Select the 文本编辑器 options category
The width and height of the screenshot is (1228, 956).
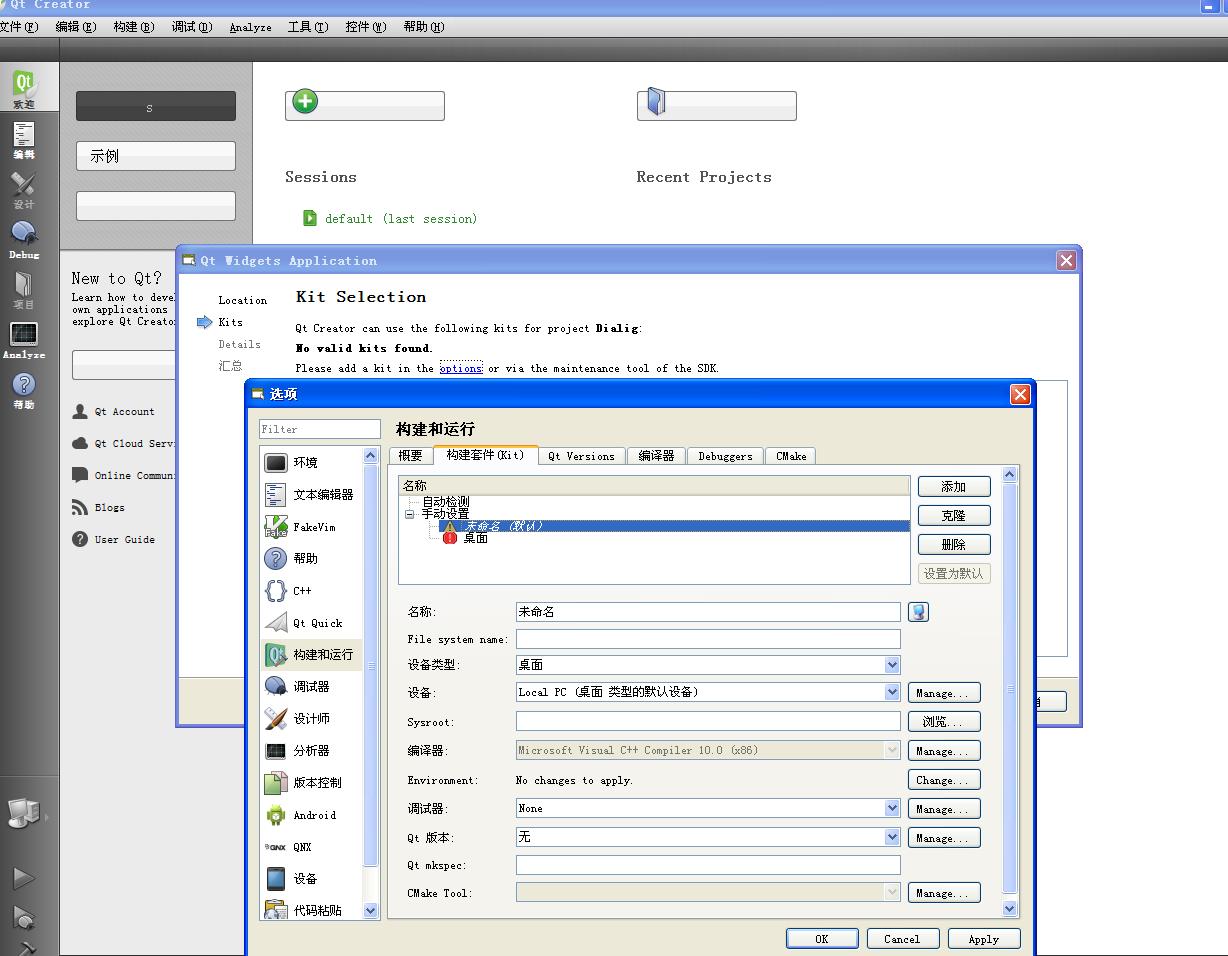(x=311, y=494)
